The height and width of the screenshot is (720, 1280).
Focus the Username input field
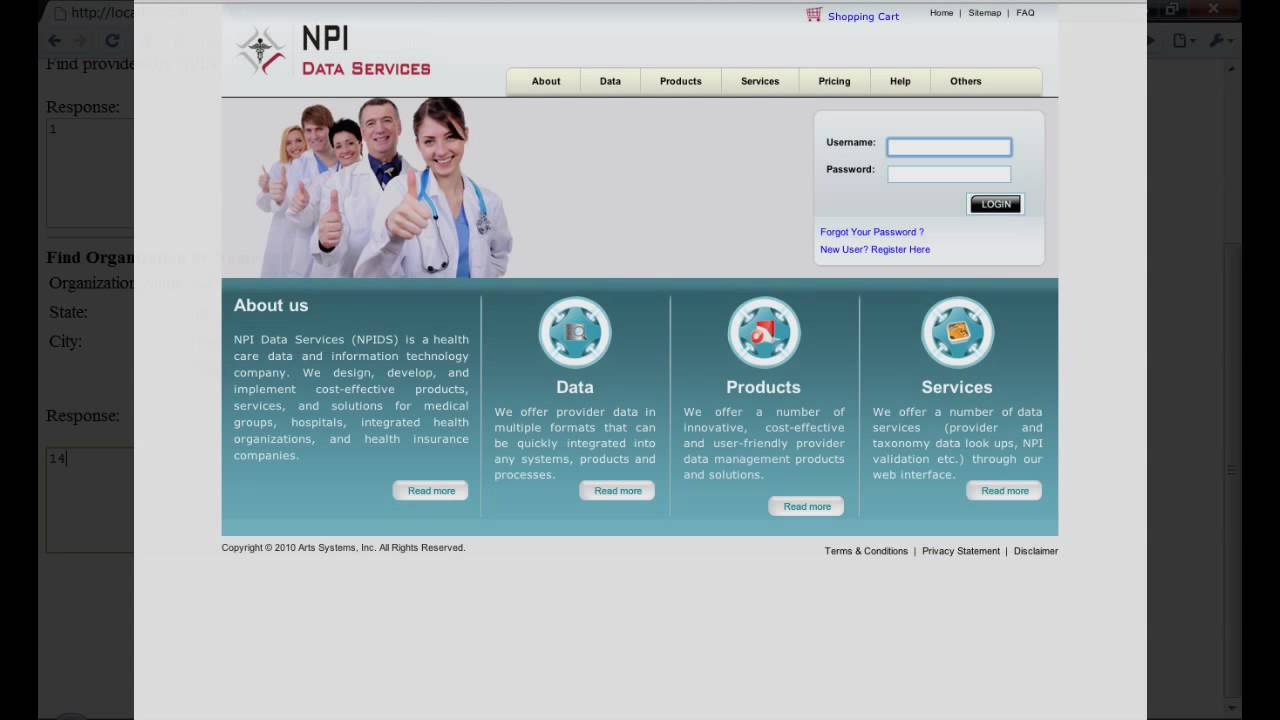(x=949, y=147)
